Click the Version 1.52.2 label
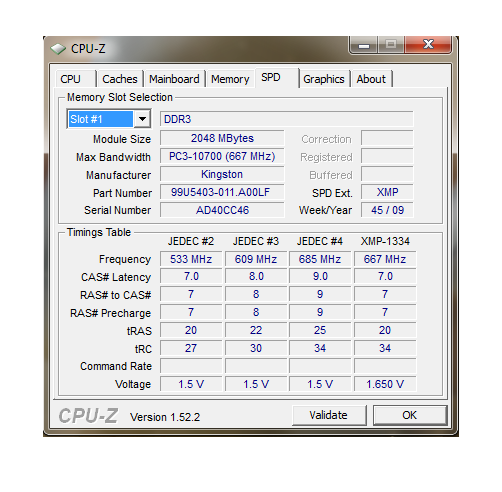The height and width of the screenshot is (492, 502). 165,417
